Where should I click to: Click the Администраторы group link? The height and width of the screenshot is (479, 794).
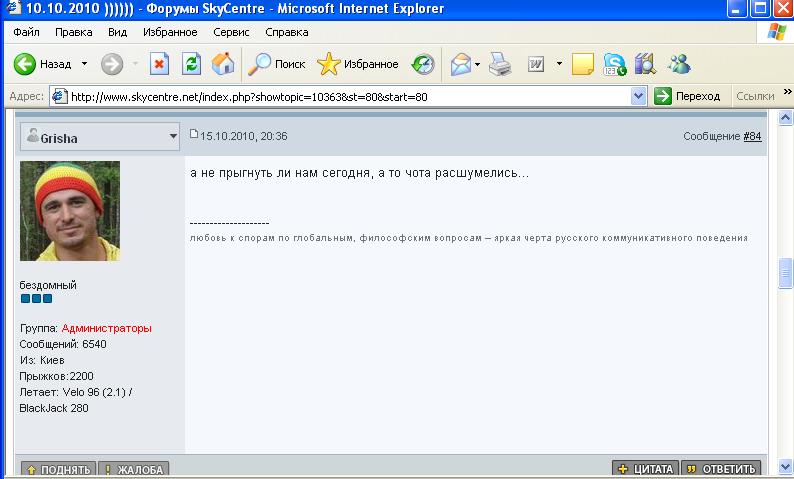pos(106,328)
